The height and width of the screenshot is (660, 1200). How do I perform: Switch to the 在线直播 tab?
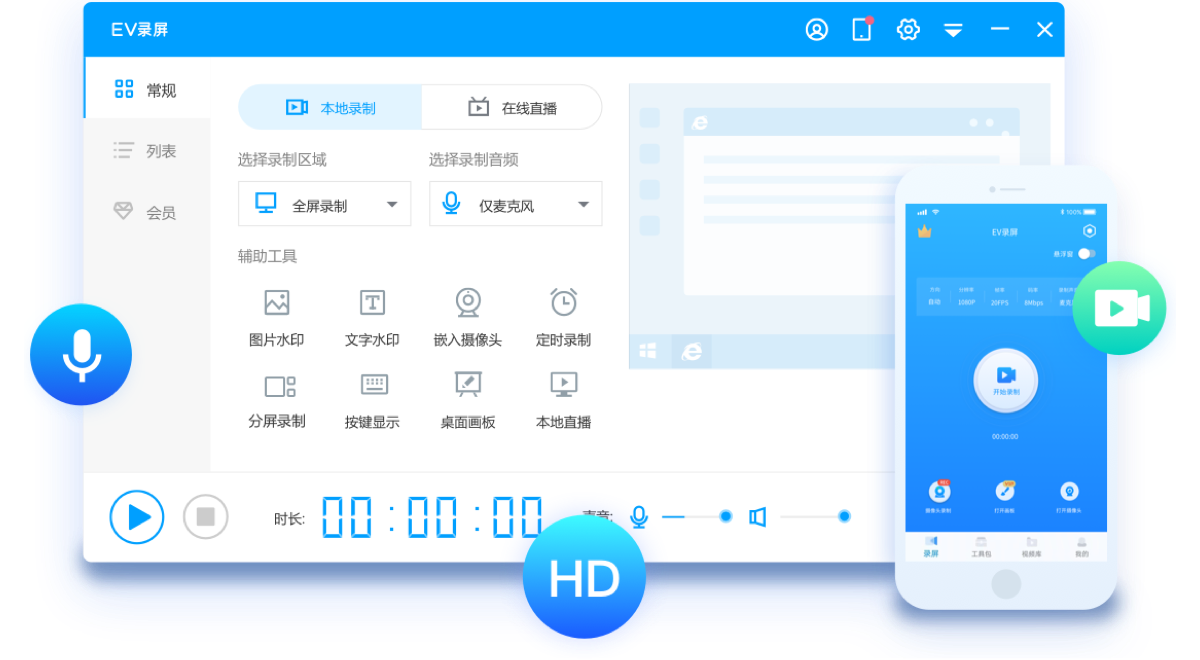coord(511,107)
